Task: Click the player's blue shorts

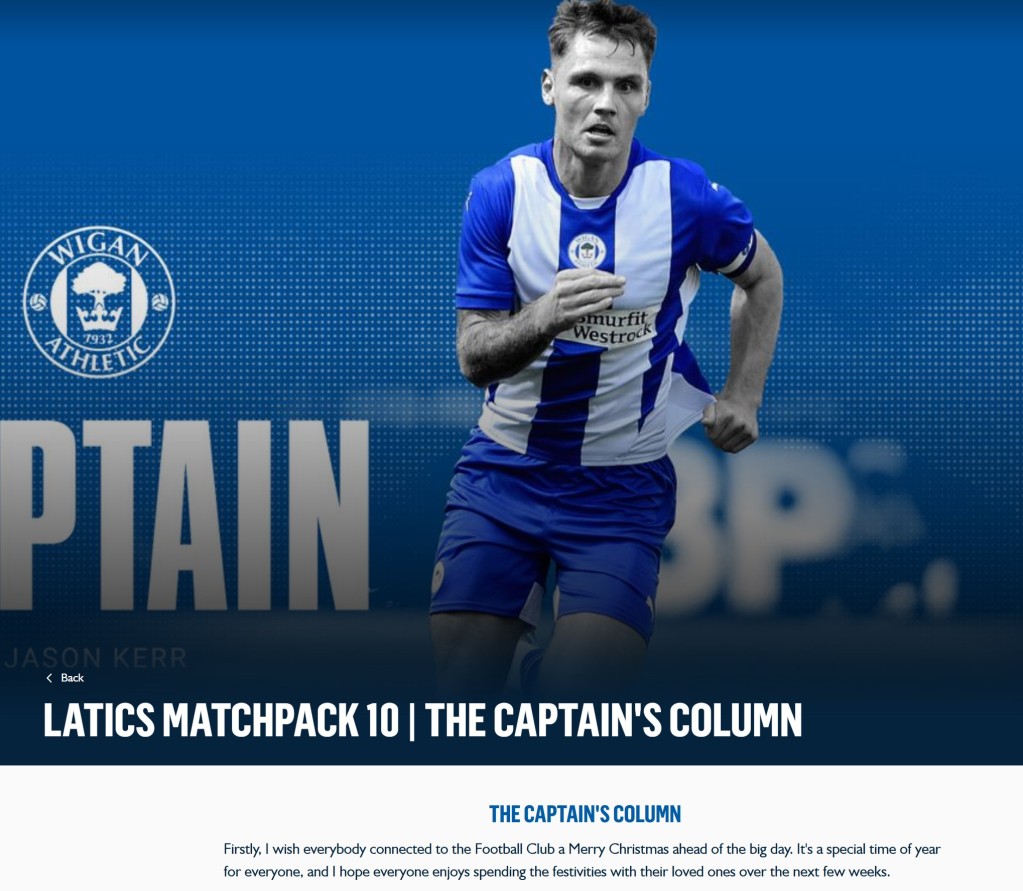Action: click(553, 538)
